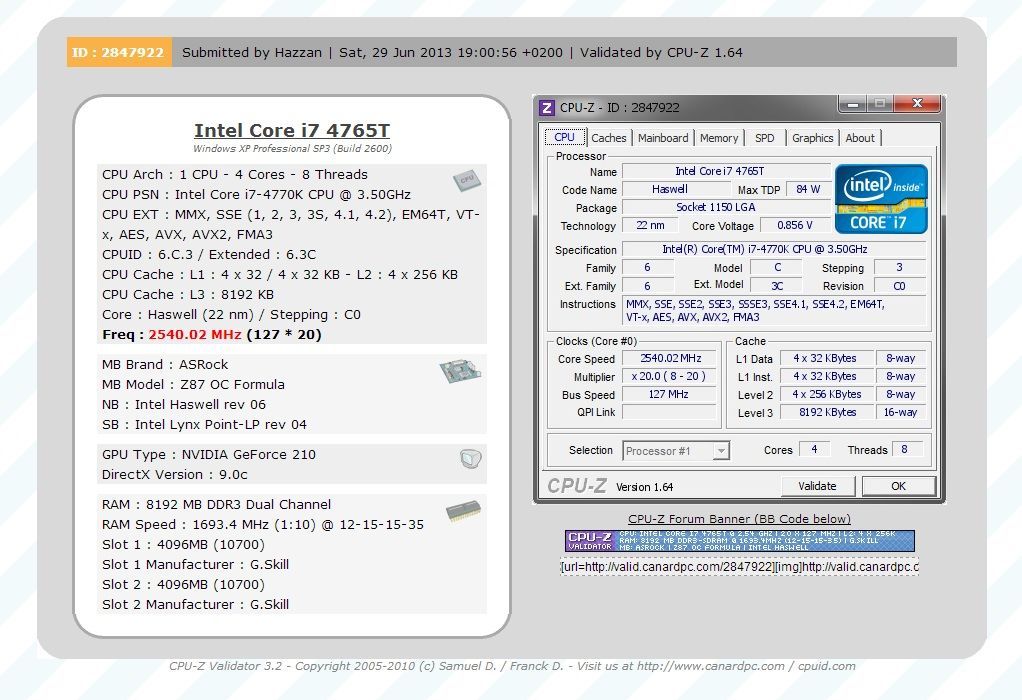Go to the Graphics tab

[813, 138]
